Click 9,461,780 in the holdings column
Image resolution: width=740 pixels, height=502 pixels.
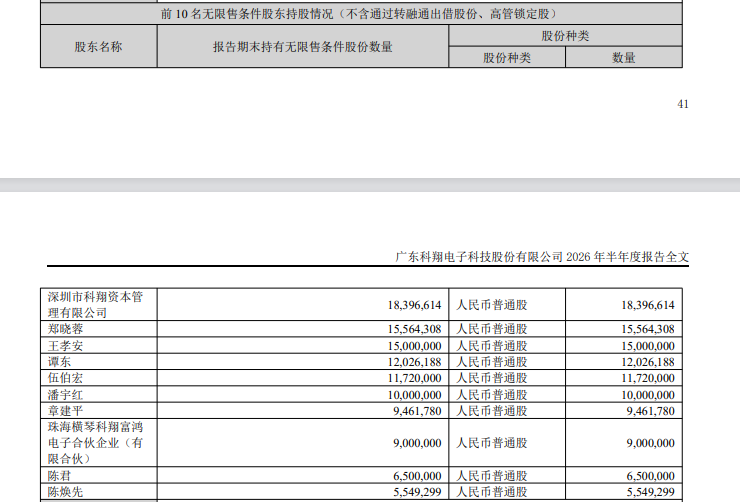click(x=418, y=411)
